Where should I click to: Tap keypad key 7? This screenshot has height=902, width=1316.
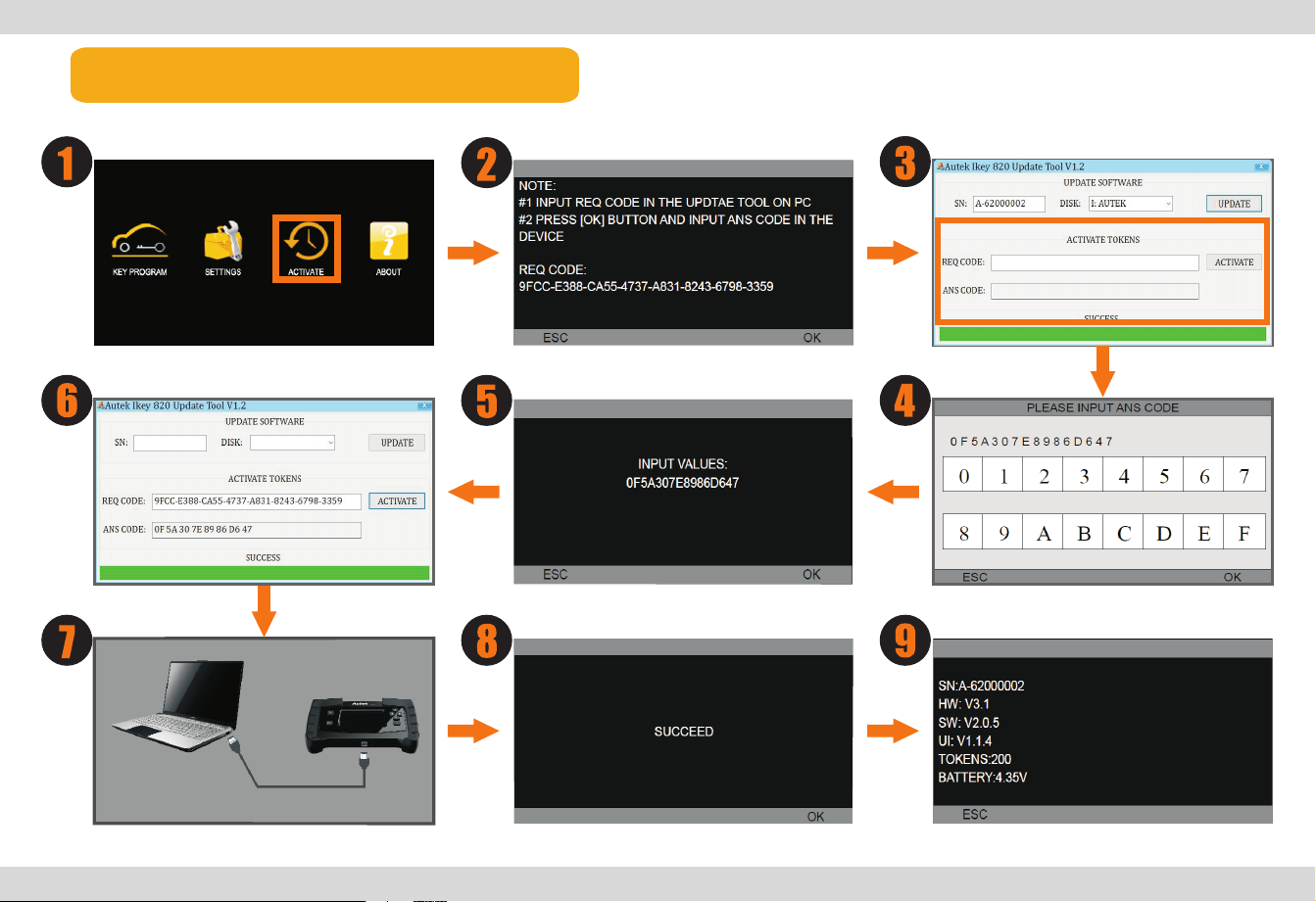pos(1244,475)
